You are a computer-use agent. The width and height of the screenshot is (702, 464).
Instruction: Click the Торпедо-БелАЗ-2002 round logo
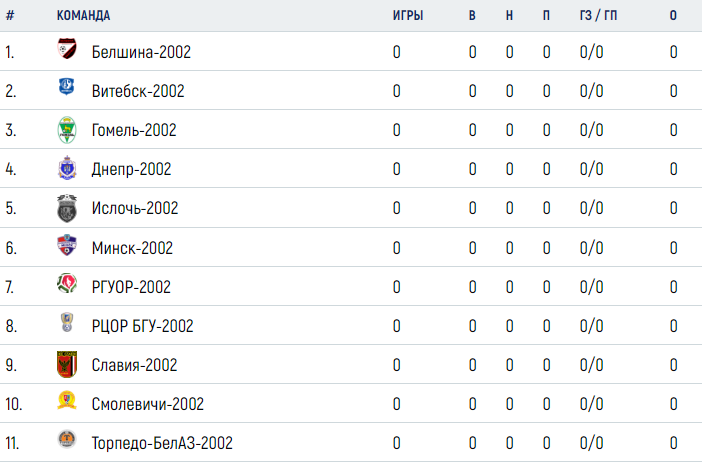coord(67,439)
